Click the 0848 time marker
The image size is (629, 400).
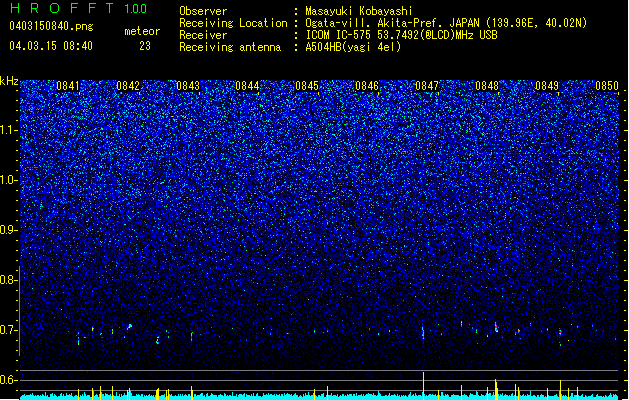point(487,86)
